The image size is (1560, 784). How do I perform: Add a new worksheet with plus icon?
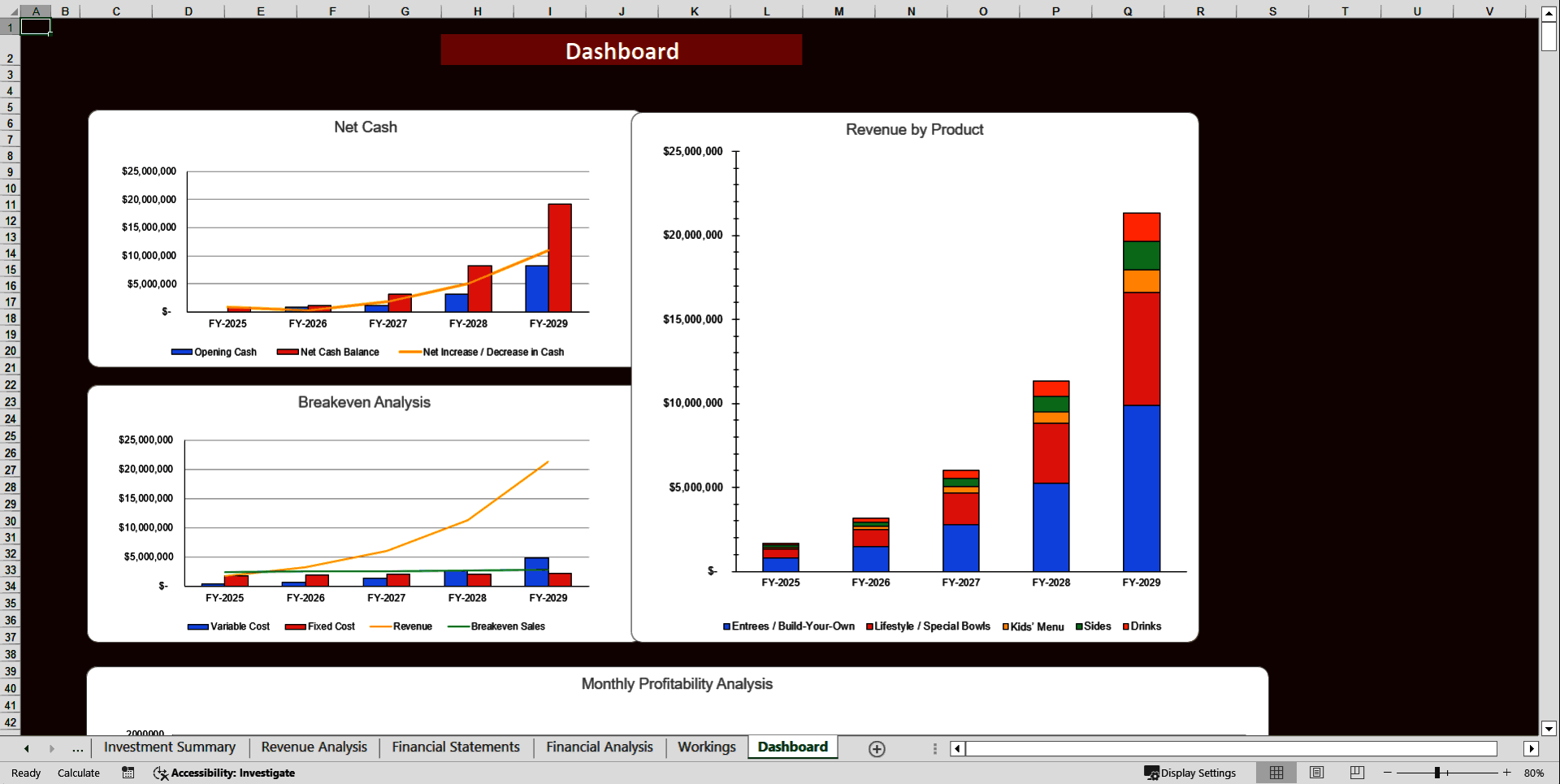(877, 748)
